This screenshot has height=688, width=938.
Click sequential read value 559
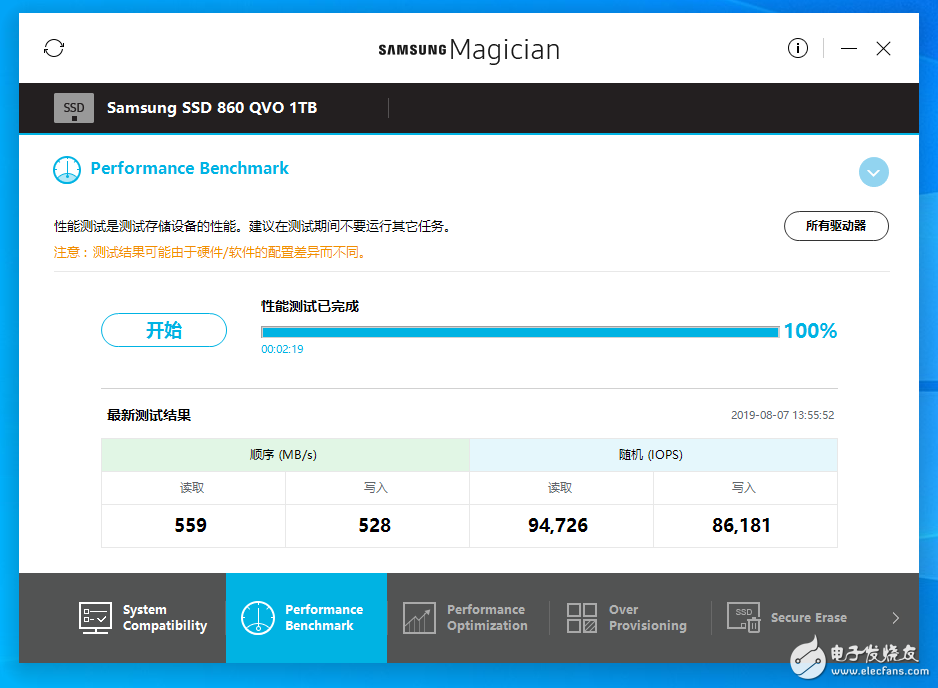click(x=191, y=525)
